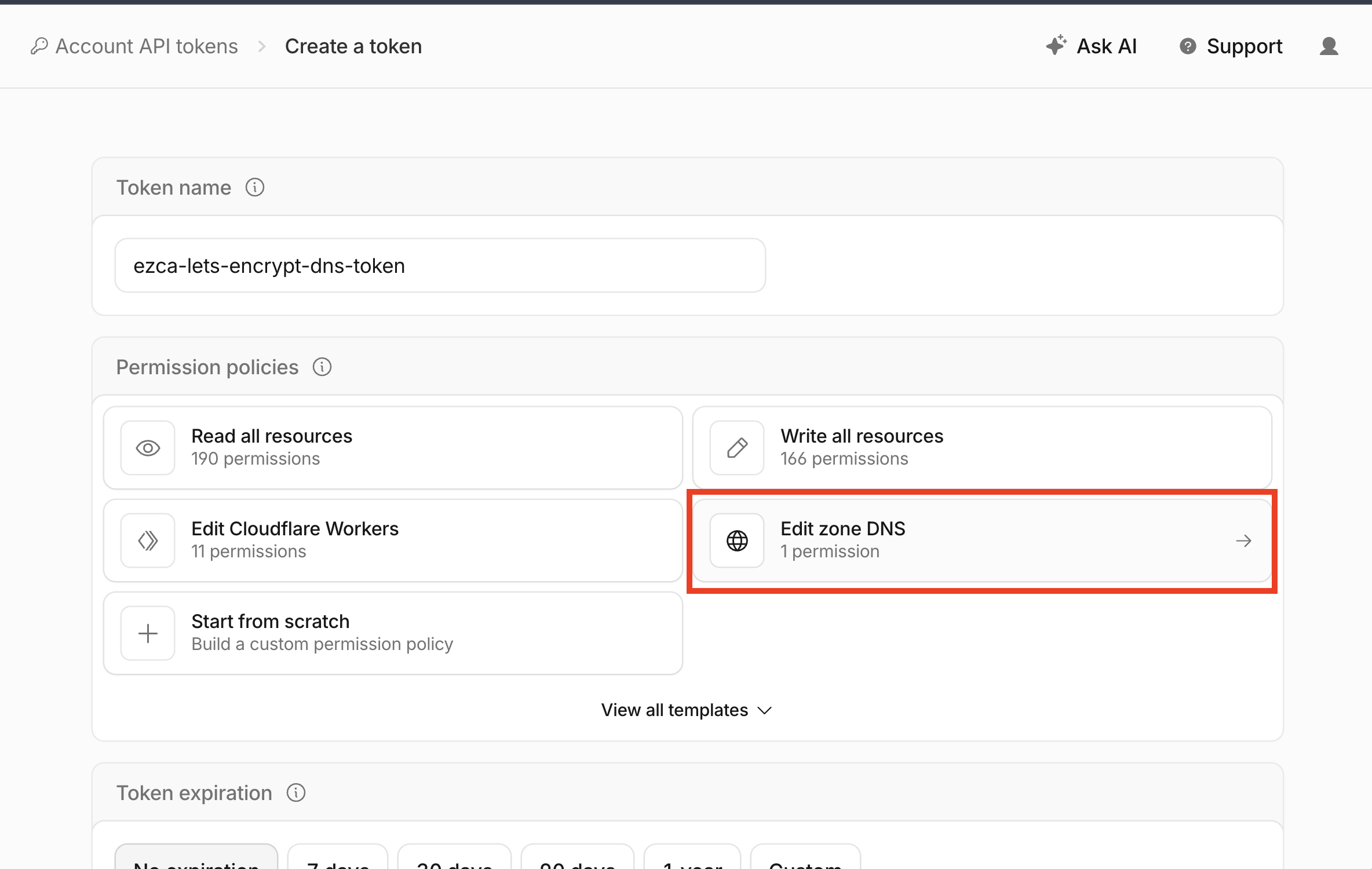Screen dimensions: 1372x869
Task: Click the 190 permissions text
Action: click(256, 459)
